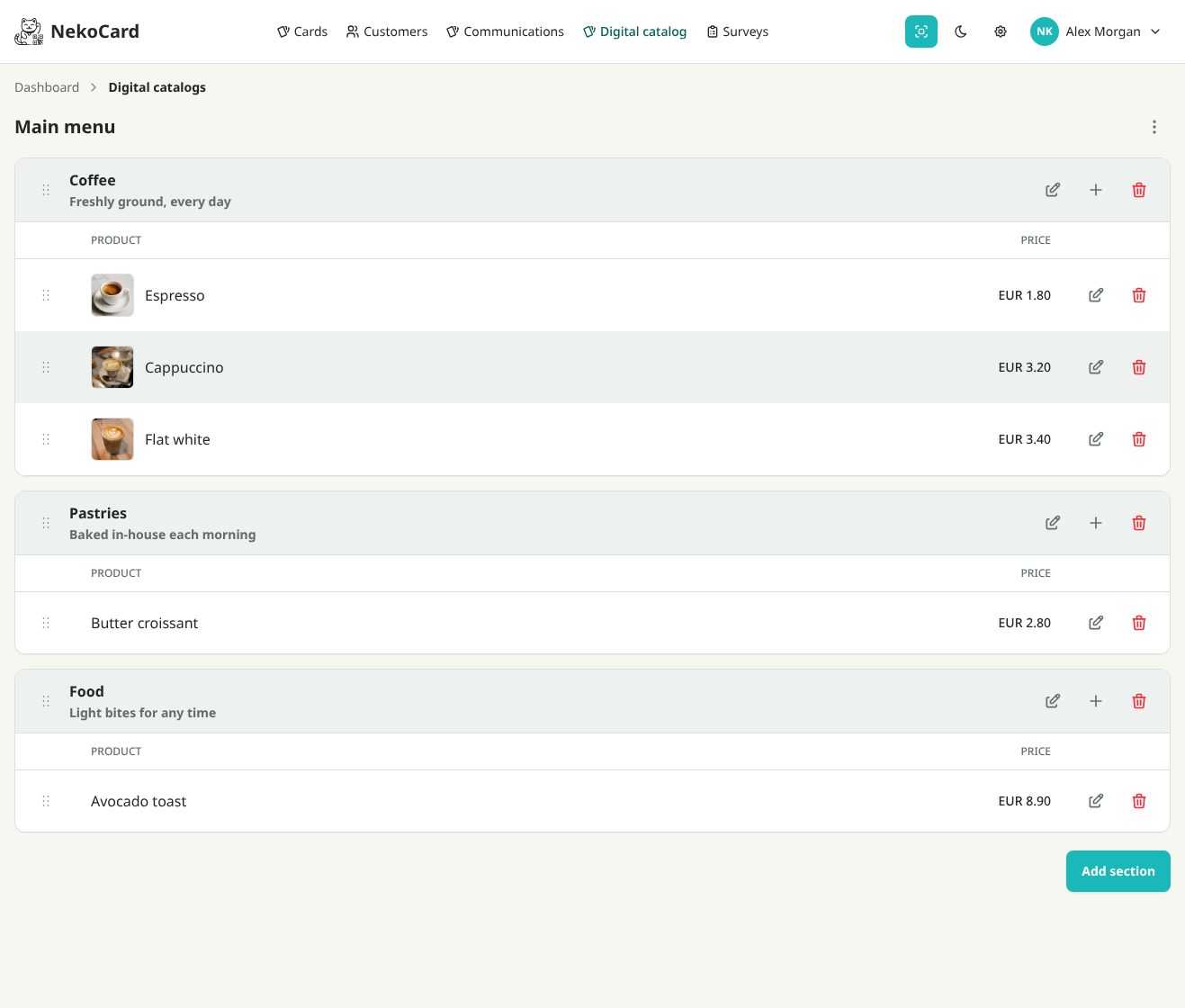Click Cappuccino row drag handle
Screen dimensions: 1185x1008
(46, 367)
